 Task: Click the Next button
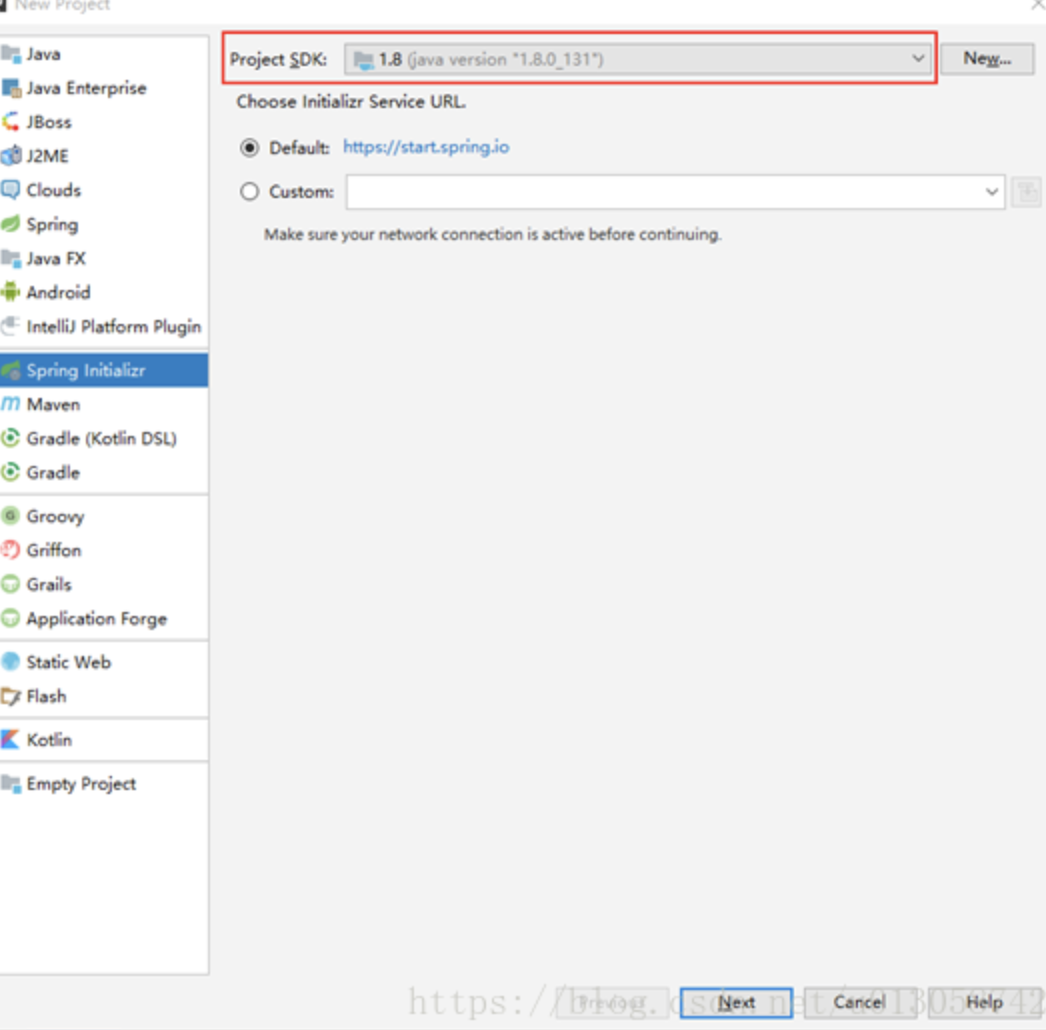click(736, 1003)
